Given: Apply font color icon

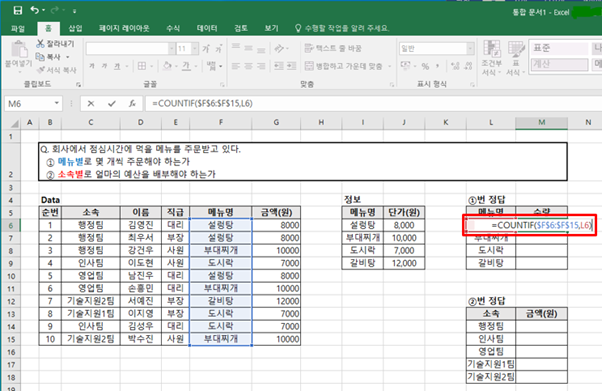Looking at the screenshot, I should [186, 66].
